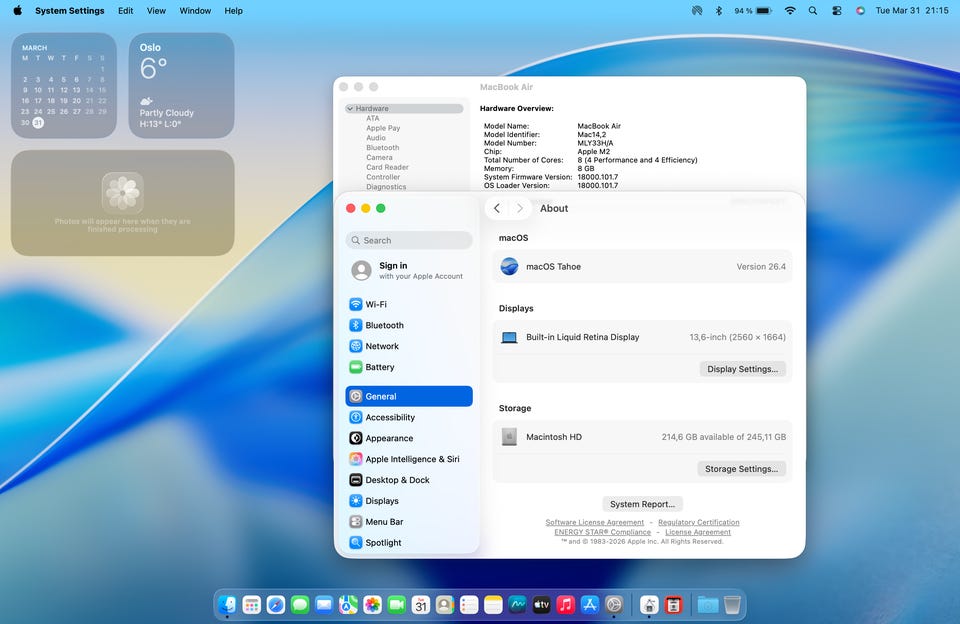Viewport: 960px width, 624px height.
Task: Open the Battery settings pane
Action: coord(379,367)
